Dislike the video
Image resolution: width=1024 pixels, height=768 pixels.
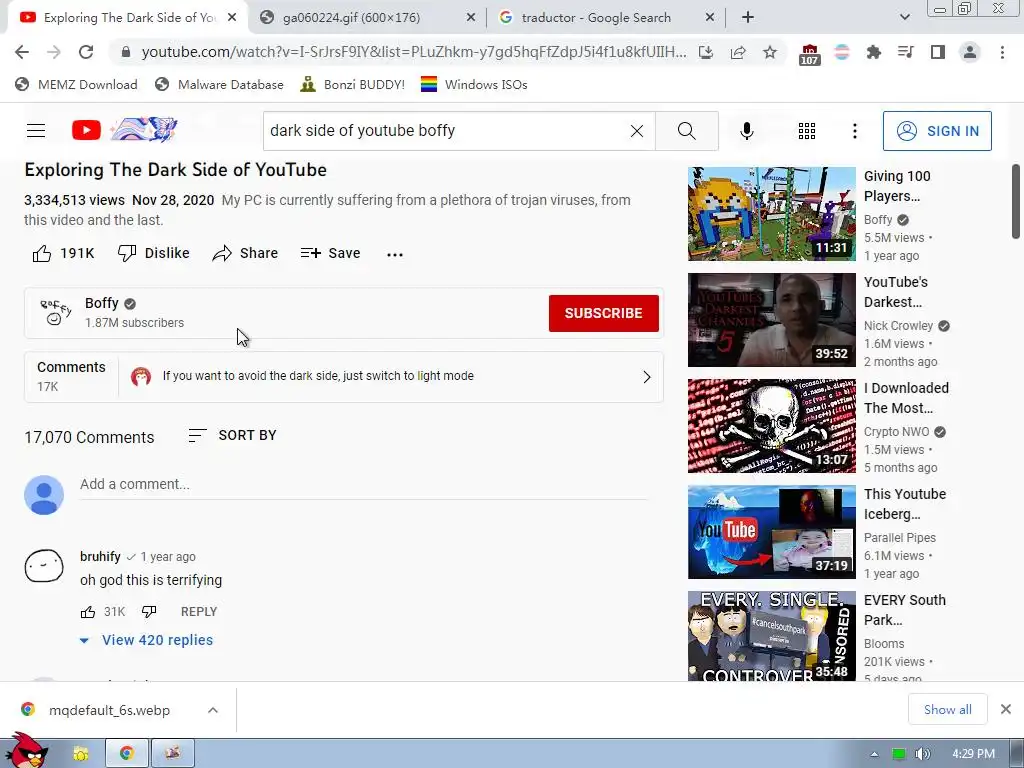pos(153,253)
